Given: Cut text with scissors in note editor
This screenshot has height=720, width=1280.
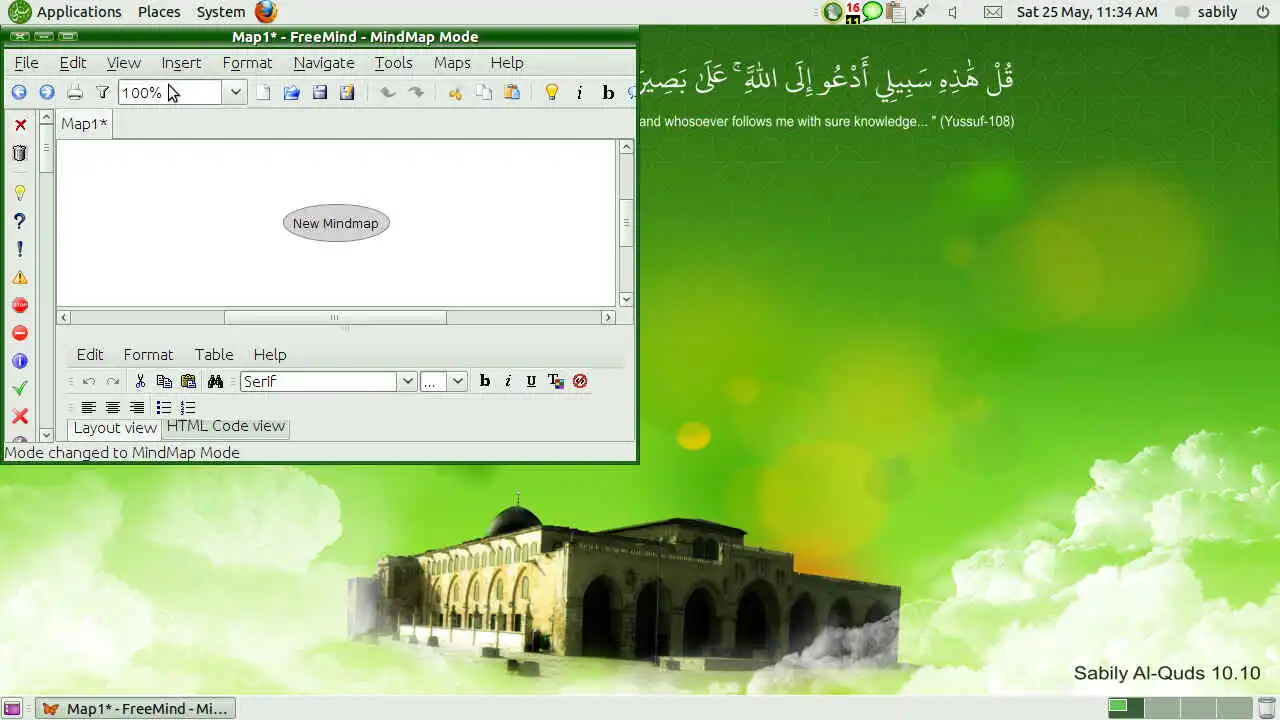Looking at the screenshot, I should coord(140,381).
